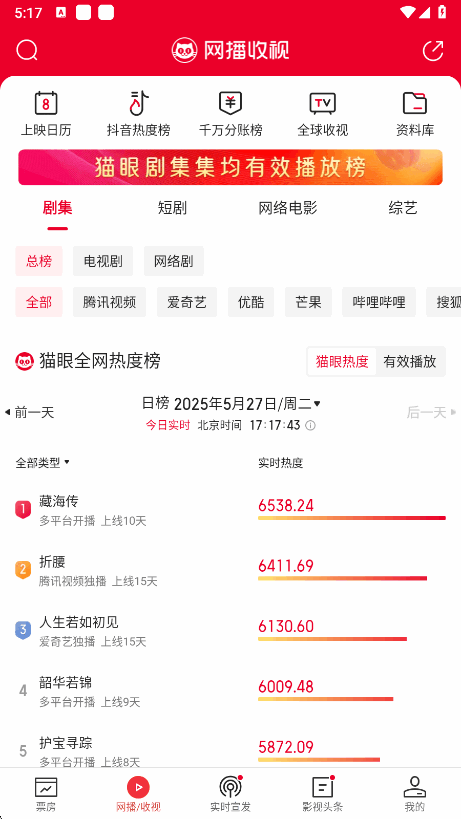Expand the date picker 2025年5月27日
Viewport: 461px width, 819px height.
point(247,404)
